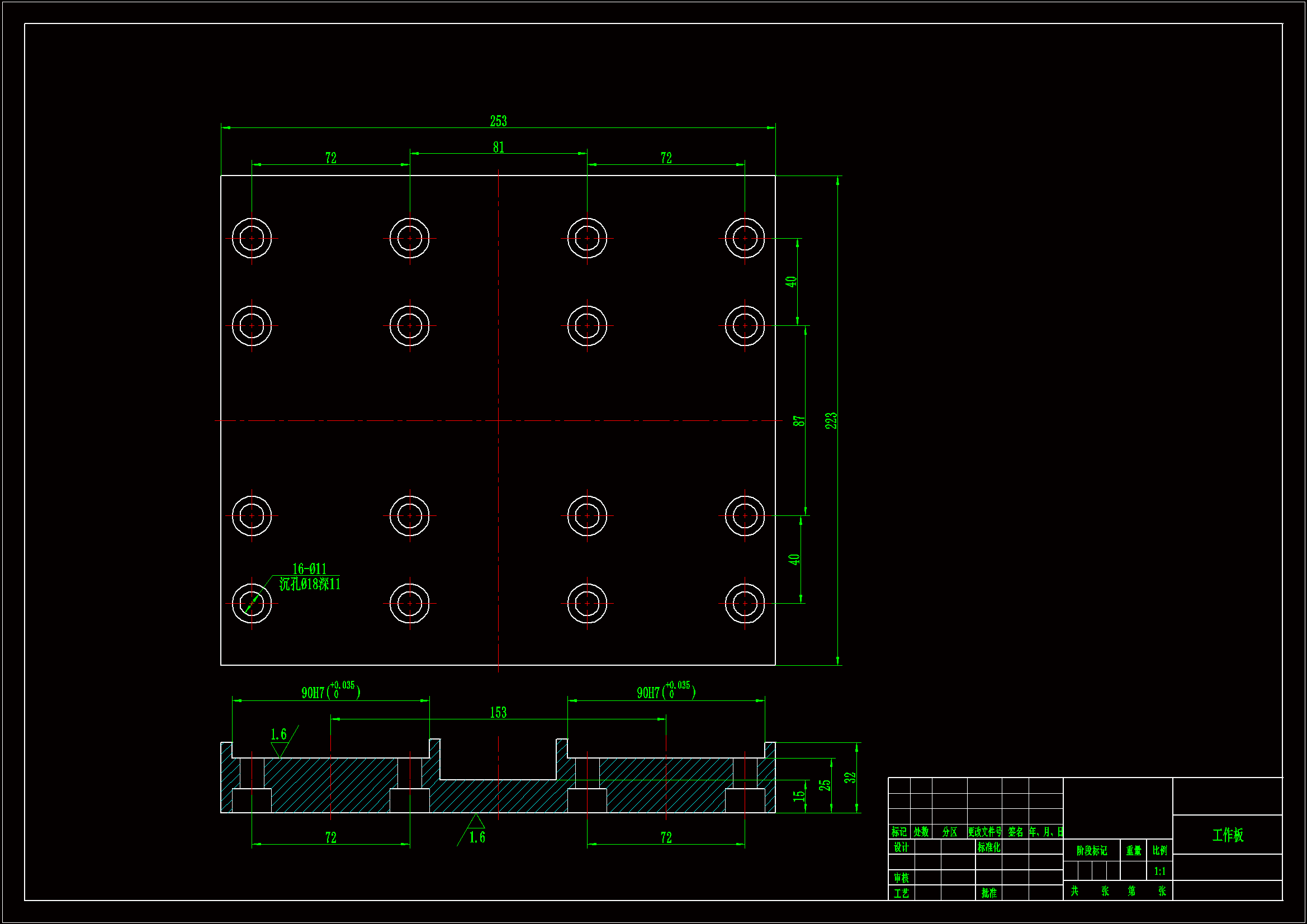Screen dimensions: 1307x924
Task: Click the 153 dimension in section view
Action: click(498, 713)
